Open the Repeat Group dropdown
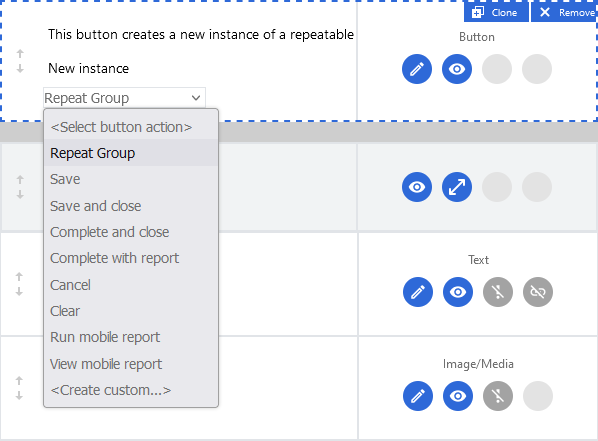Viewport: 598px width, 441px height. 124,98
